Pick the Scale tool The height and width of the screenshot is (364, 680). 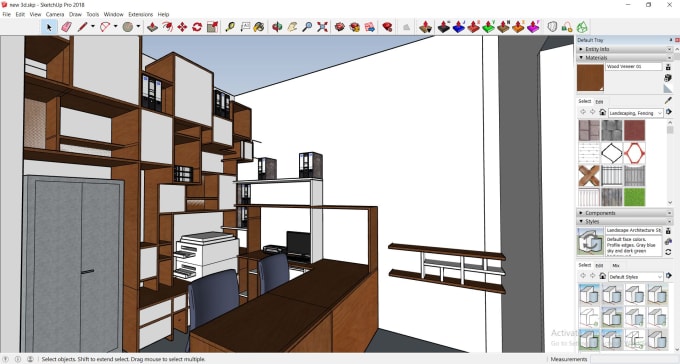tap(212, 27)
